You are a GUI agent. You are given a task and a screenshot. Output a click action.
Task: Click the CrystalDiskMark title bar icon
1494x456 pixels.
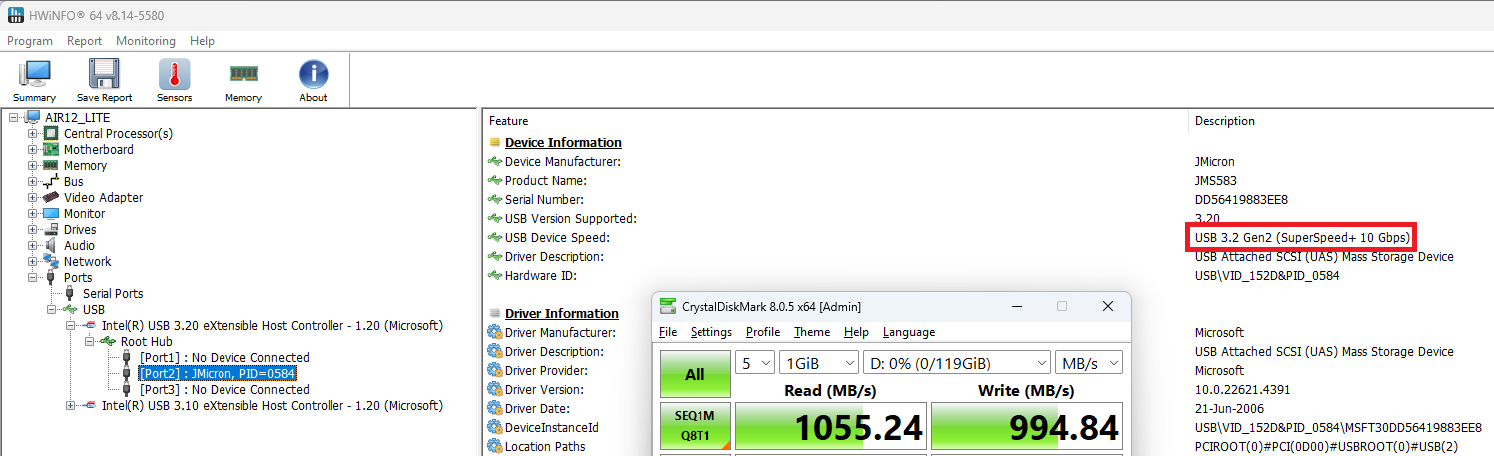(x=667, y=306)
